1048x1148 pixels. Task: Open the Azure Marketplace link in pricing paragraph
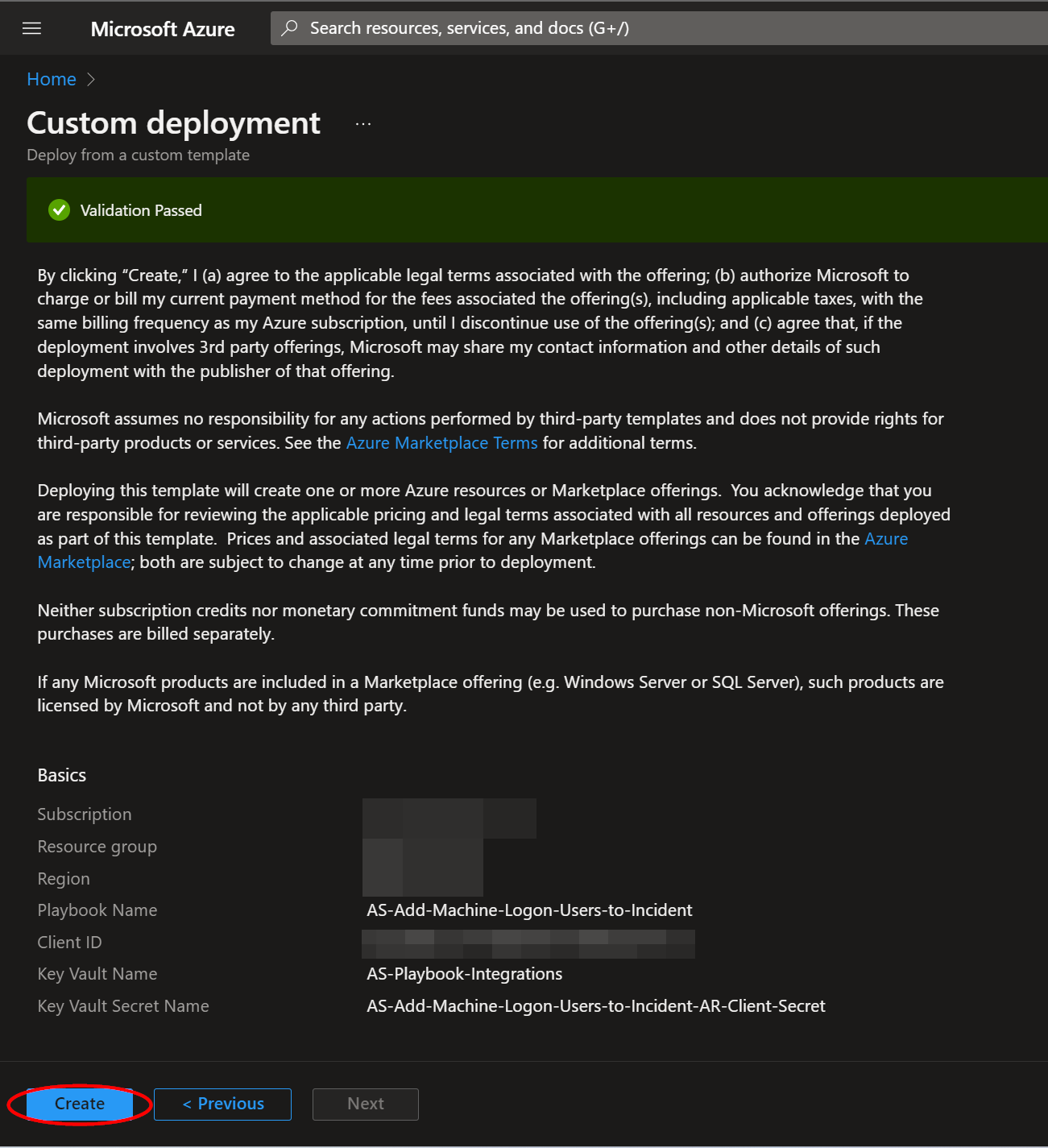click(x=472, y=550)
